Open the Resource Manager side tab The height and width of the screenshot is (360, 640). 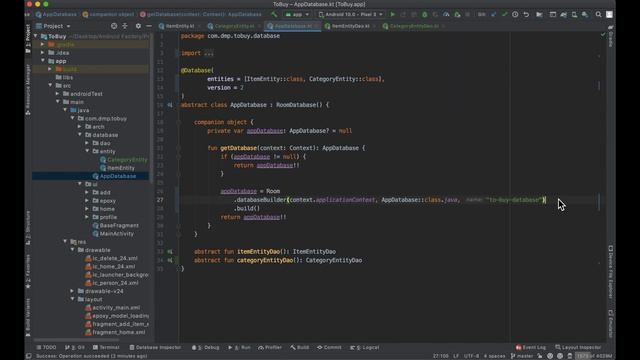28,90
